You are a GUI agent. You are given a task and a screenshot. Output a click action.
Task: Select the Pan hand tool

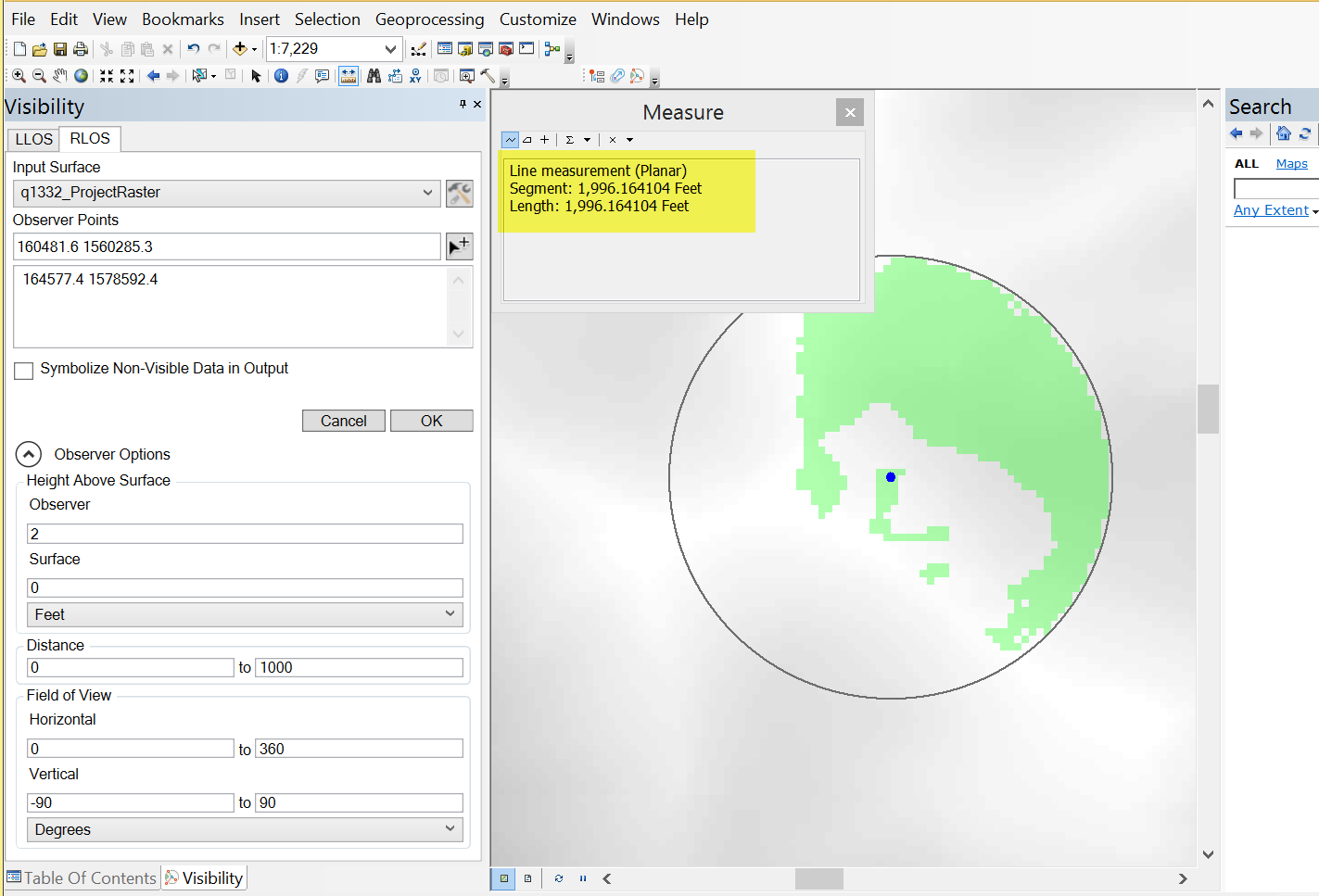click(x=60, y=76)
